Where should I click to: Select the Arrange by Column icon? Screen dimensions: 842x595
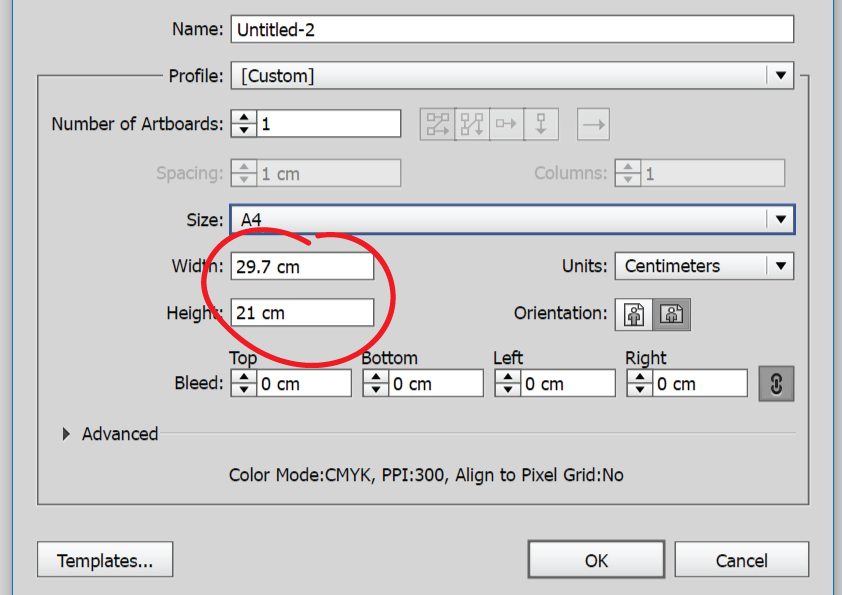pos(541,125)
